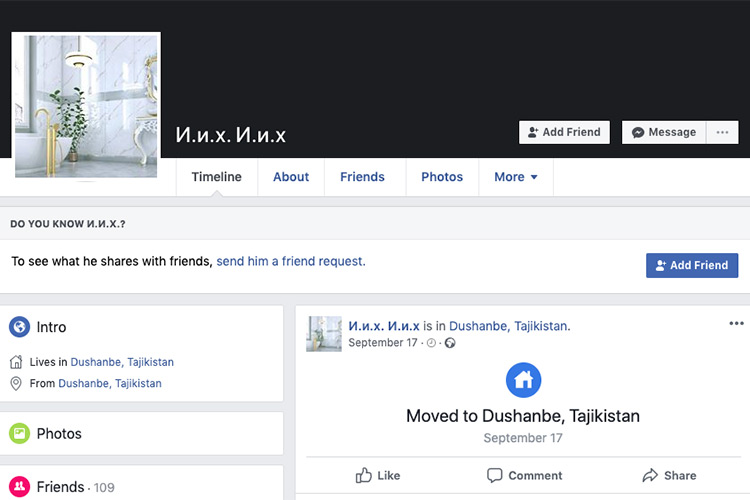Go to the Friends tab
750x500 pixels.
(x=363, y=177)
